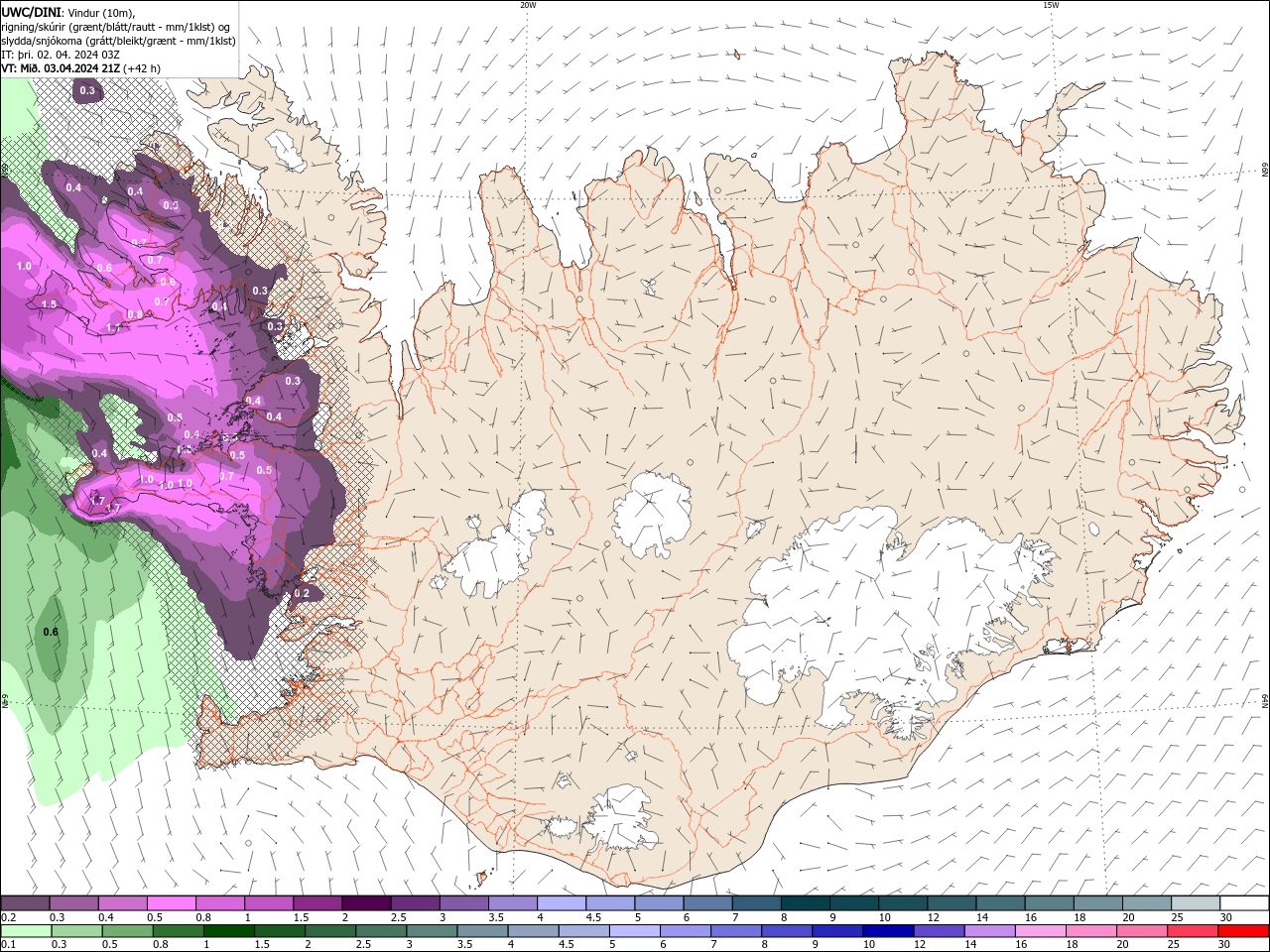Click the snow legend swatch labeled 14
This screenshot has width=1270, height=952.
pyautogui.click(x=1000, y=903)
